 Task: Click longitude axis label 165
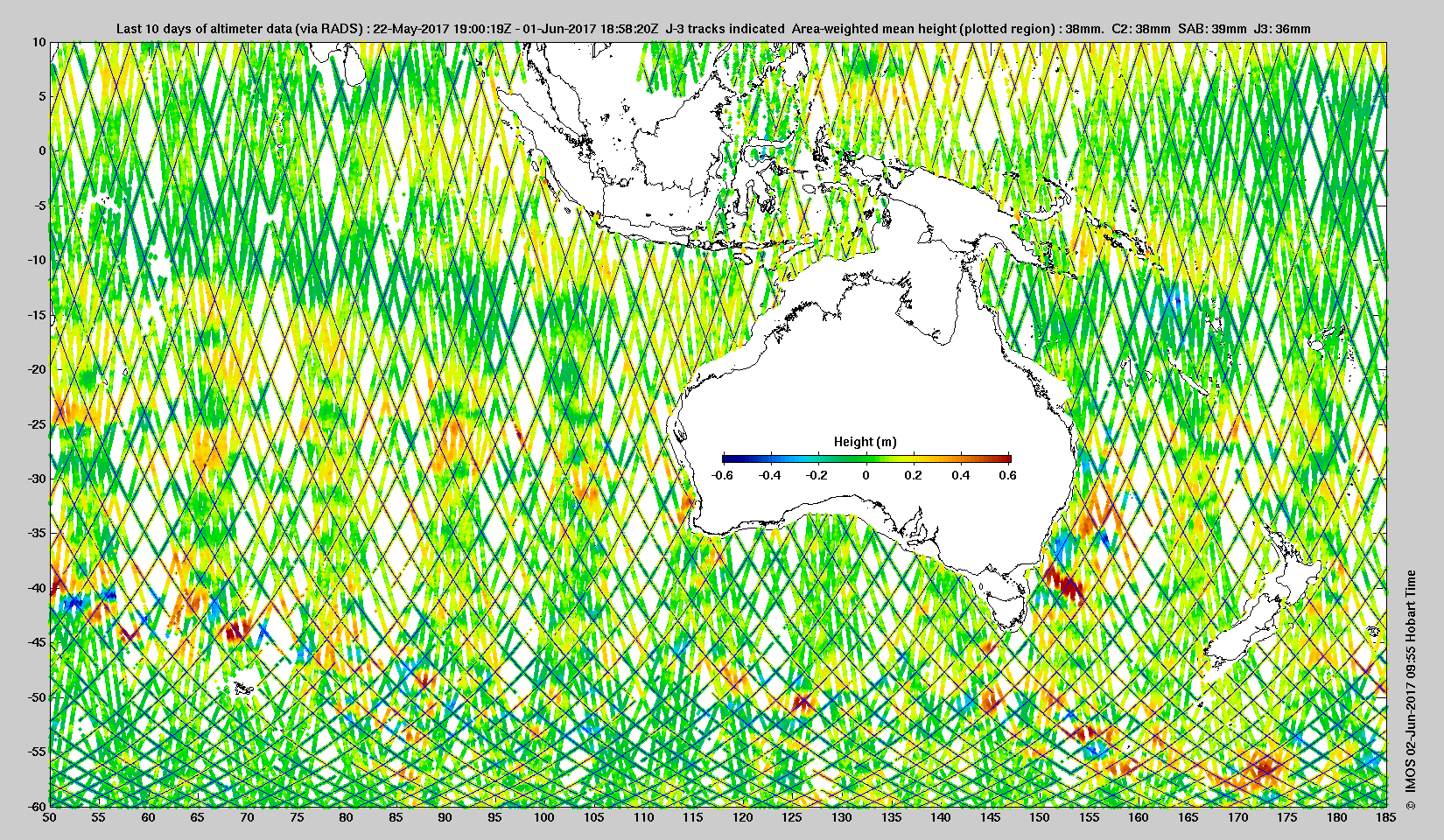coord(1188,817)
